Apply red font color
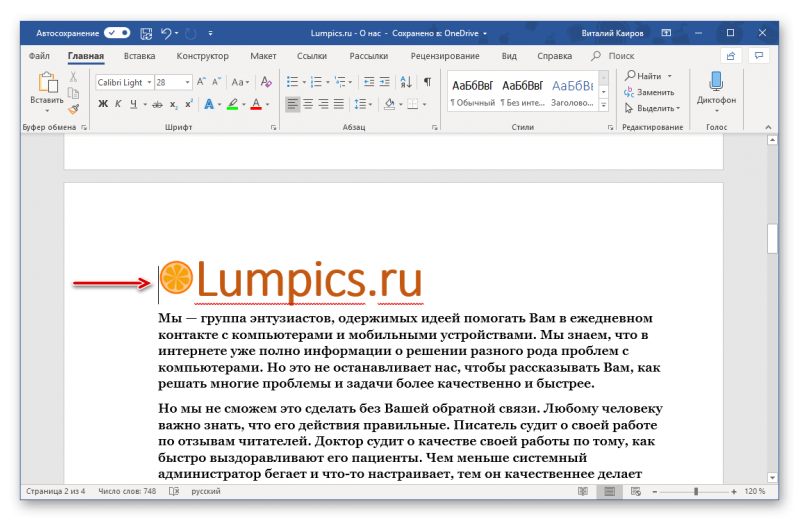Viewport: 800px width, 521px height. coord(256,105)
